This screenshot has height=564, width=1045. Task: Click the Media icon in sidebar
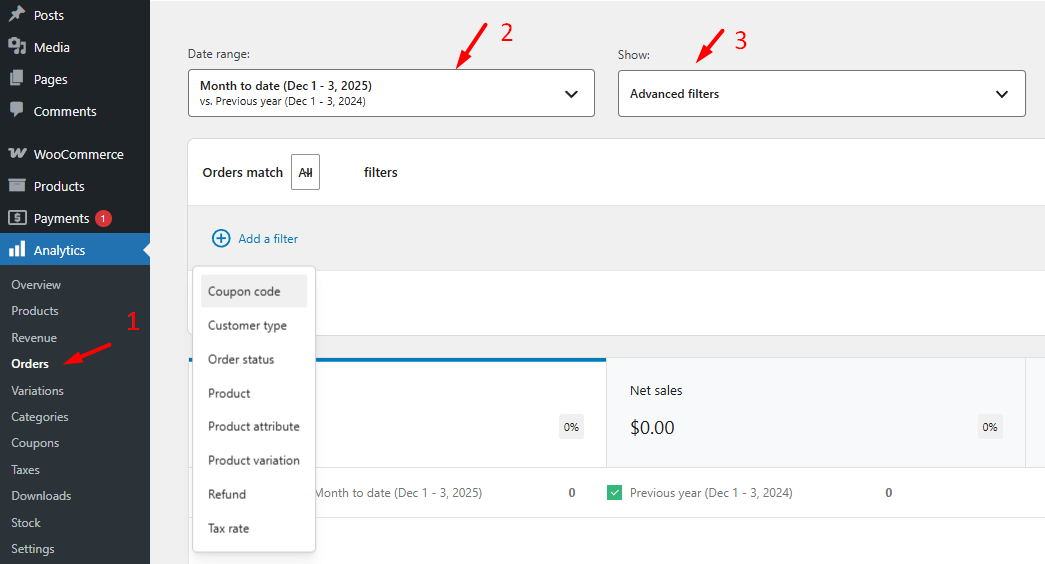pos(17,47)
